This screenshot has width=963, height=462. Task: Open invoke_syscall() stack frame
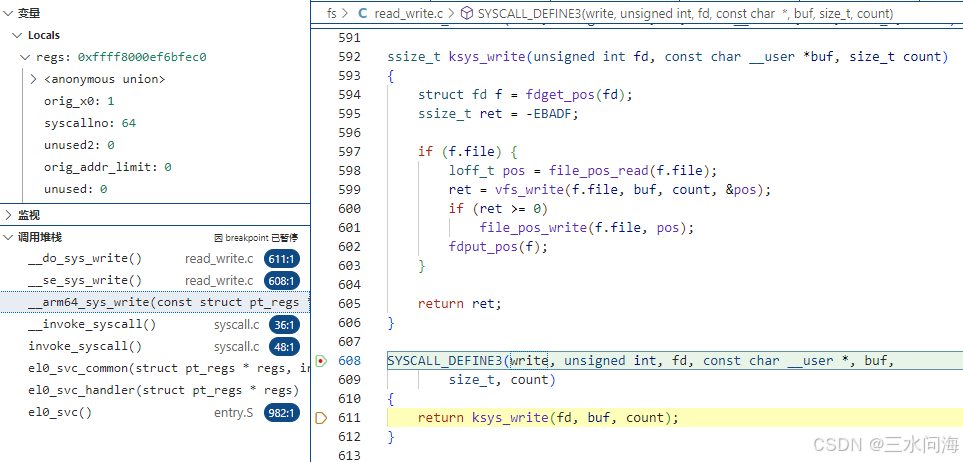coord(155,346)
